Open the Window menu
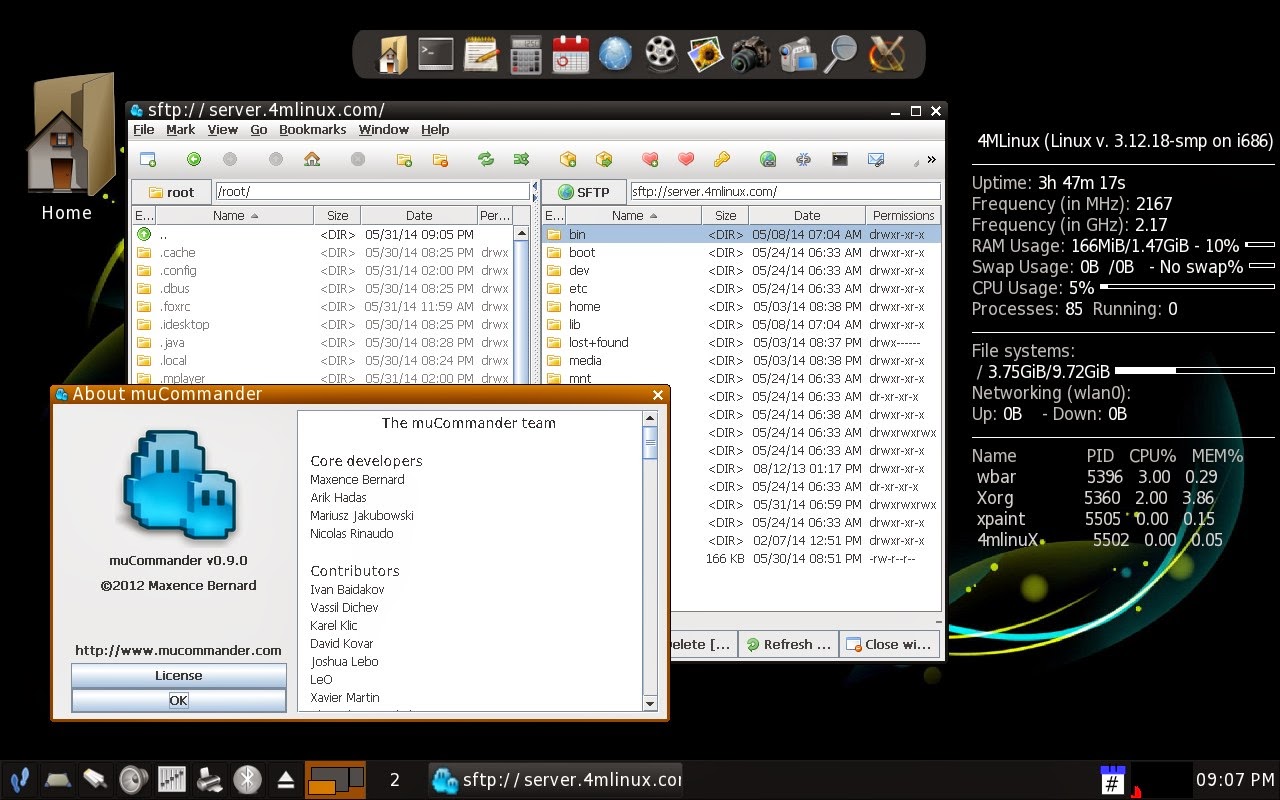This screenshot has width=1280, height=800. (384, 129)
